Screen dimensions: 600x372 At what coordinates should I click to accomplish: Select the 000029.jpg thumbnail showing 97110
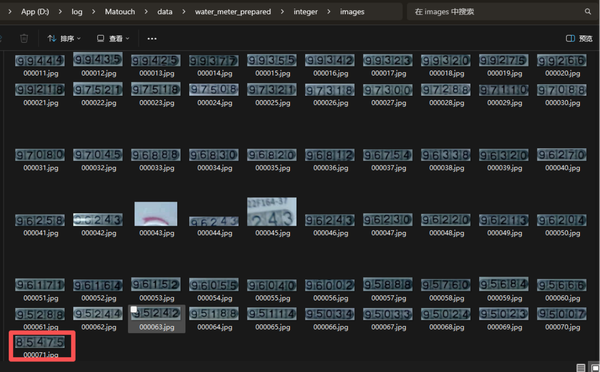coord(504,90)
